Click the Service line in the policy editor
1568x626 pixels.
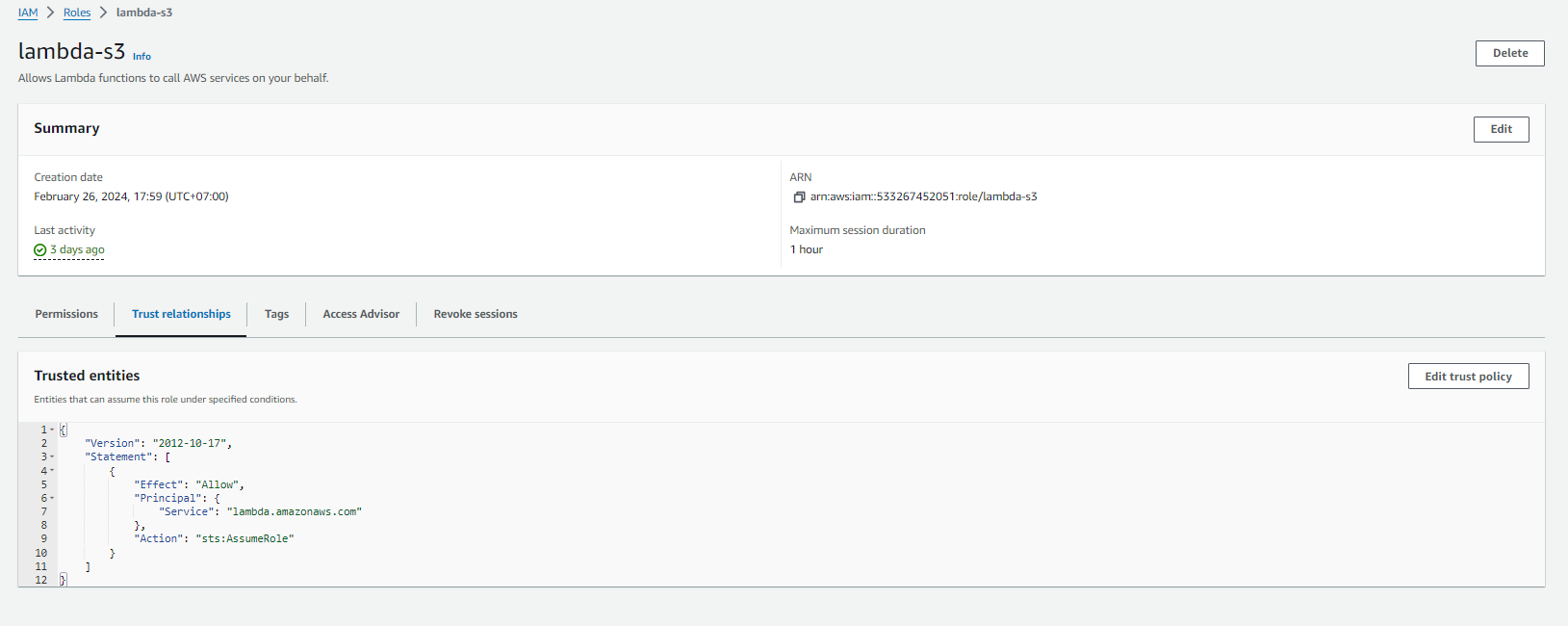(x=260, y=512)
